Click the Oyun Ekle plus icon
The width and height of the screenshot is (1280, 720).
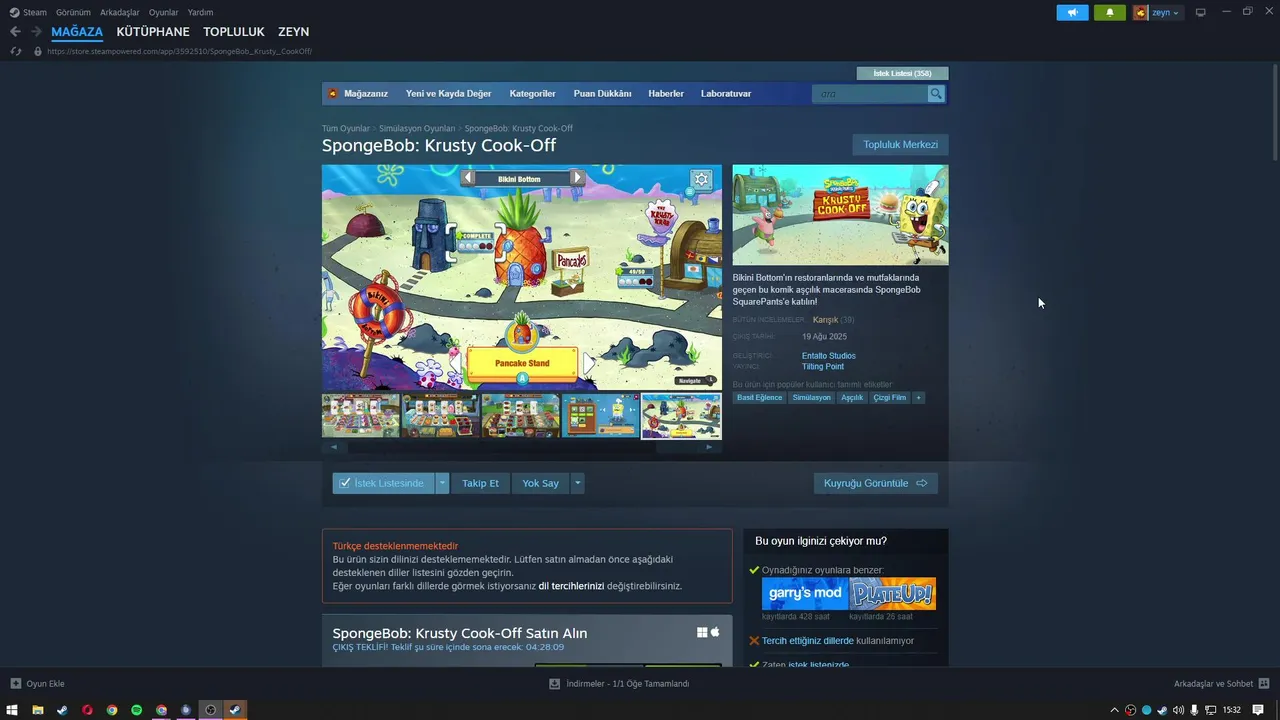pyautogui.click(x=15, y=684)
